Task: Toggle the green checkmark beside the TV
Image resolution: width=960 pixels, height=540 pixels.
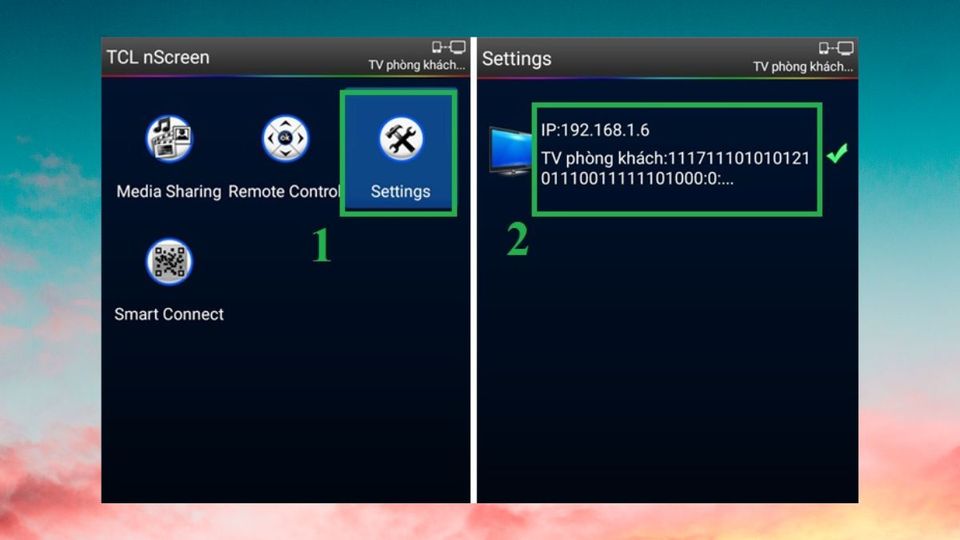Action: pyautogui.click(x=836, y=154)
